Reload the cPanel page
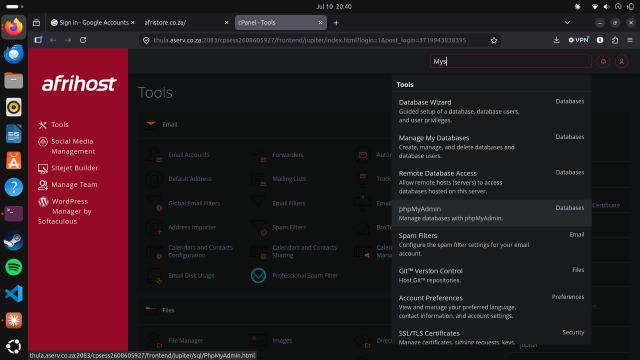 pos(83,40)
